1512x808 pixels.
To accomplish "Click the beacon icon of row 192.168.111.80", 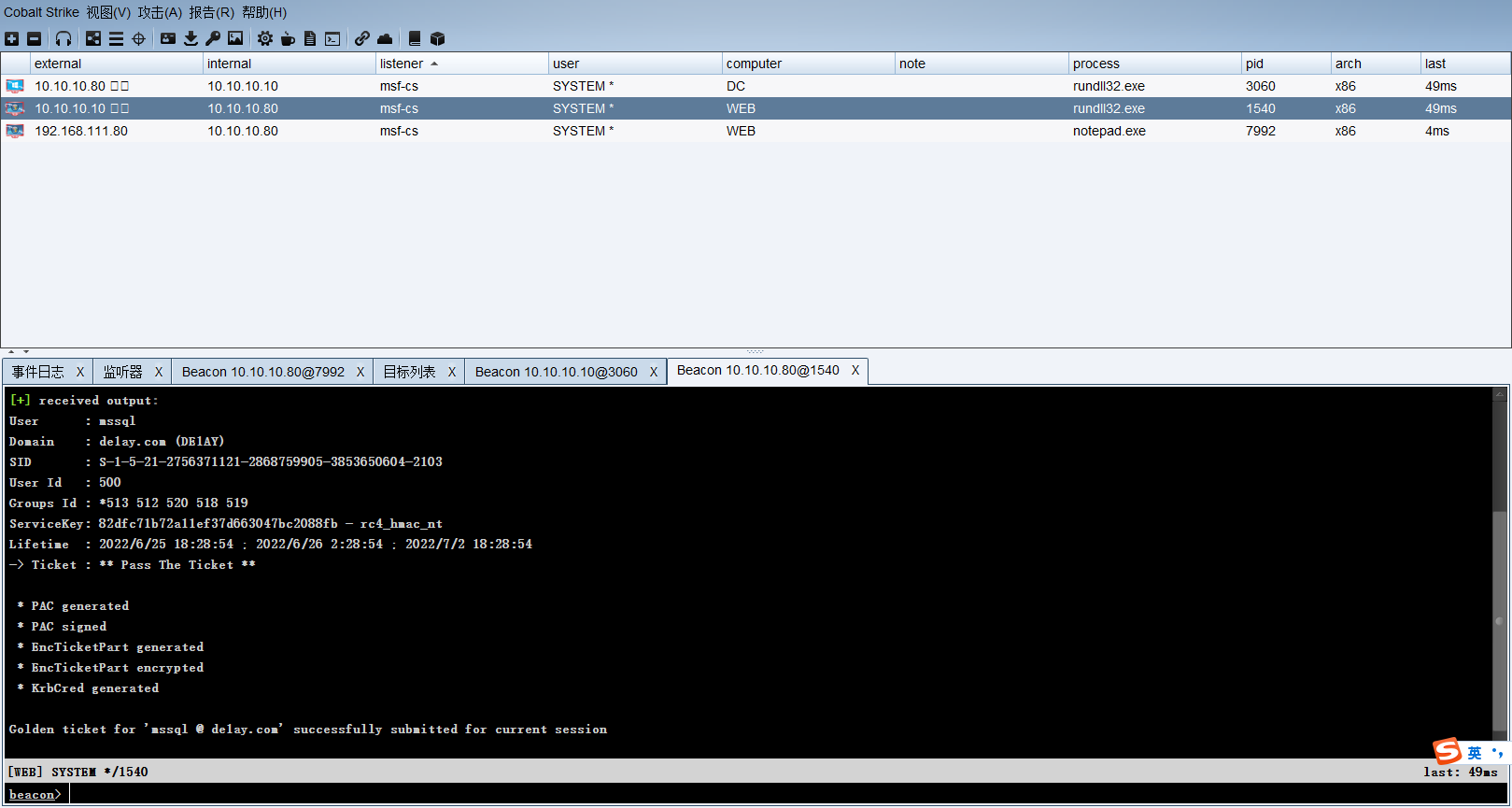I will coord(15,131).
